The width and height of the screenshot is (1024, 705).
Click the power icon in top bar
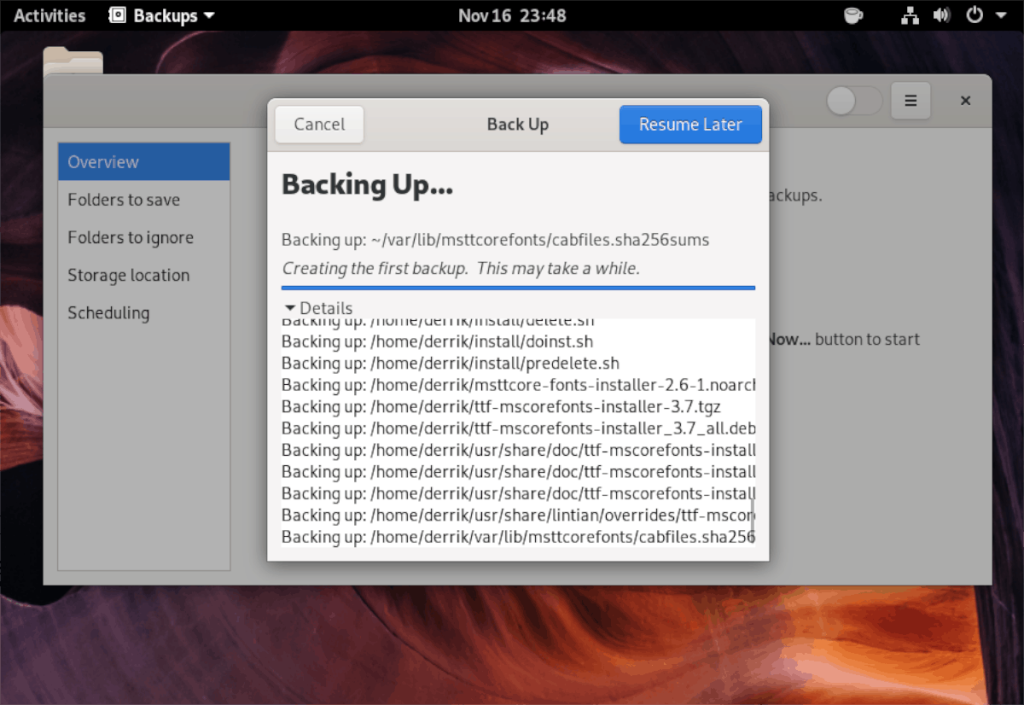972,15
